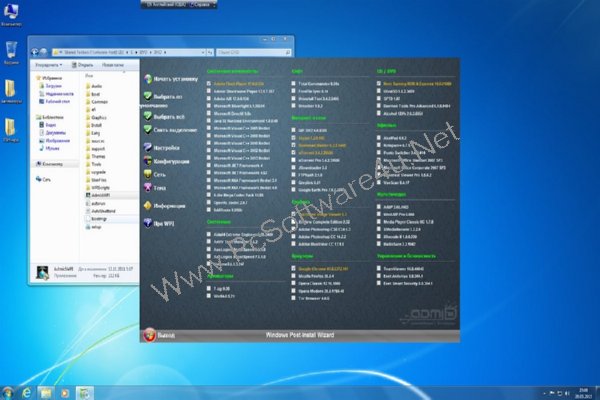Refresh the Explorer address bar
This screenshot has width=600, height=400.
(210, 52)
